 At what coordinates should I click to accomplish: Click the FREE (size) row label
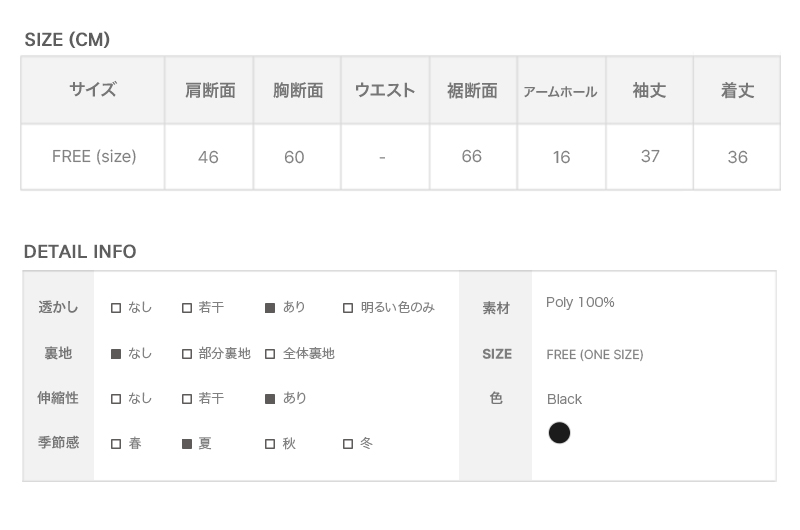click(x=94, y=156)
